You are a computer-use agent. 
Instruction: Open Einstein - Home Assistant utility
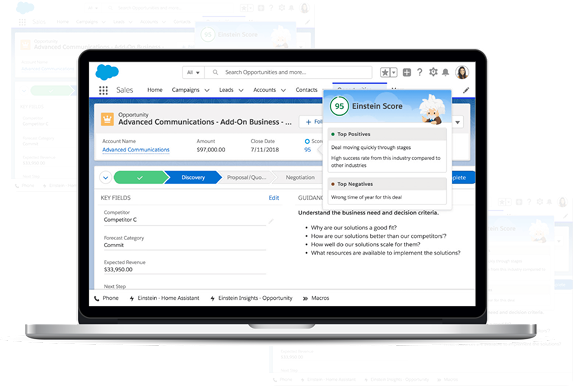point(164,298)
